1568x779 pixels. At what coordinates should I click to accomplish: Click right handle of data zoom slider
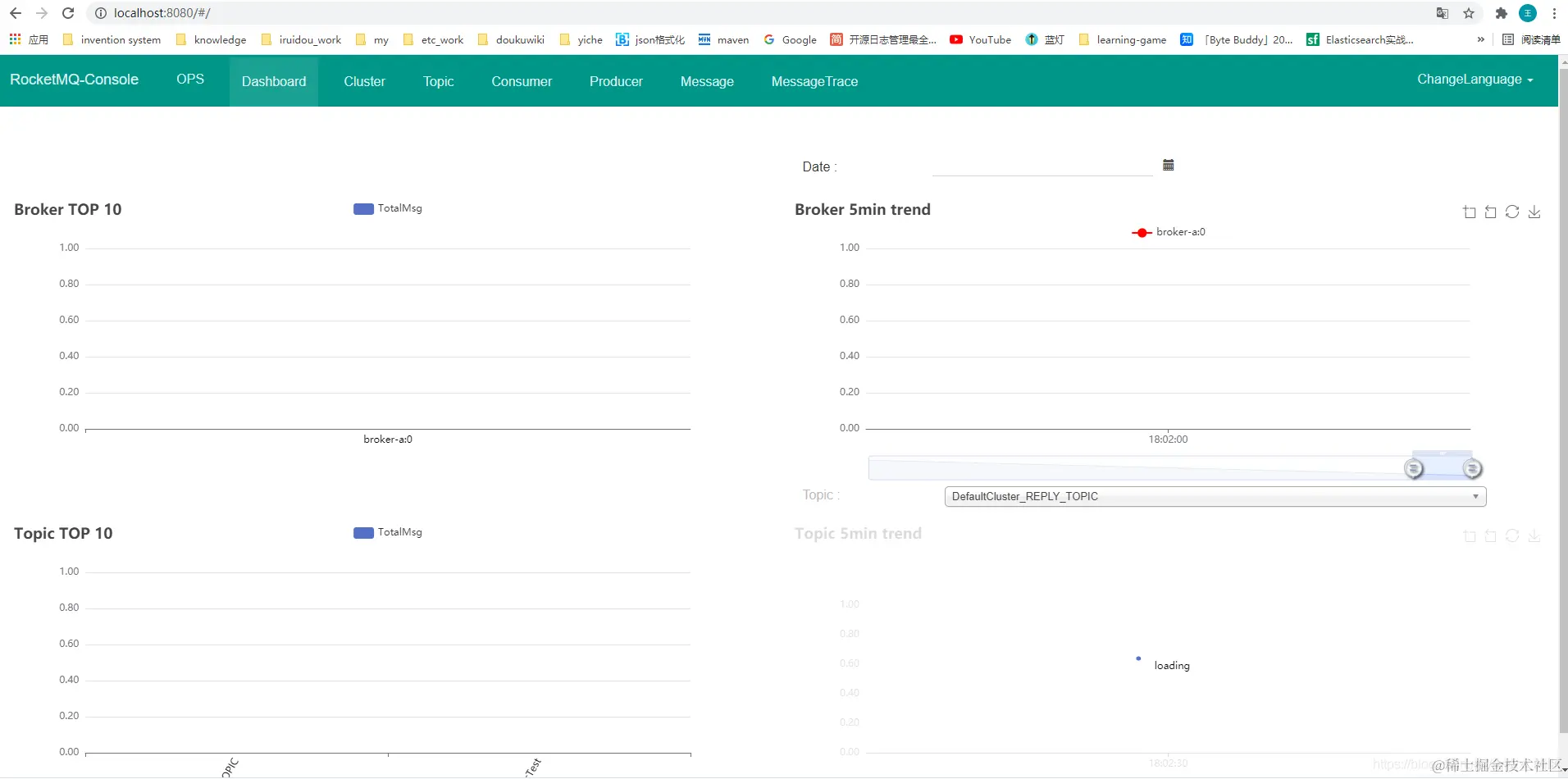[x=1472, y=469]
